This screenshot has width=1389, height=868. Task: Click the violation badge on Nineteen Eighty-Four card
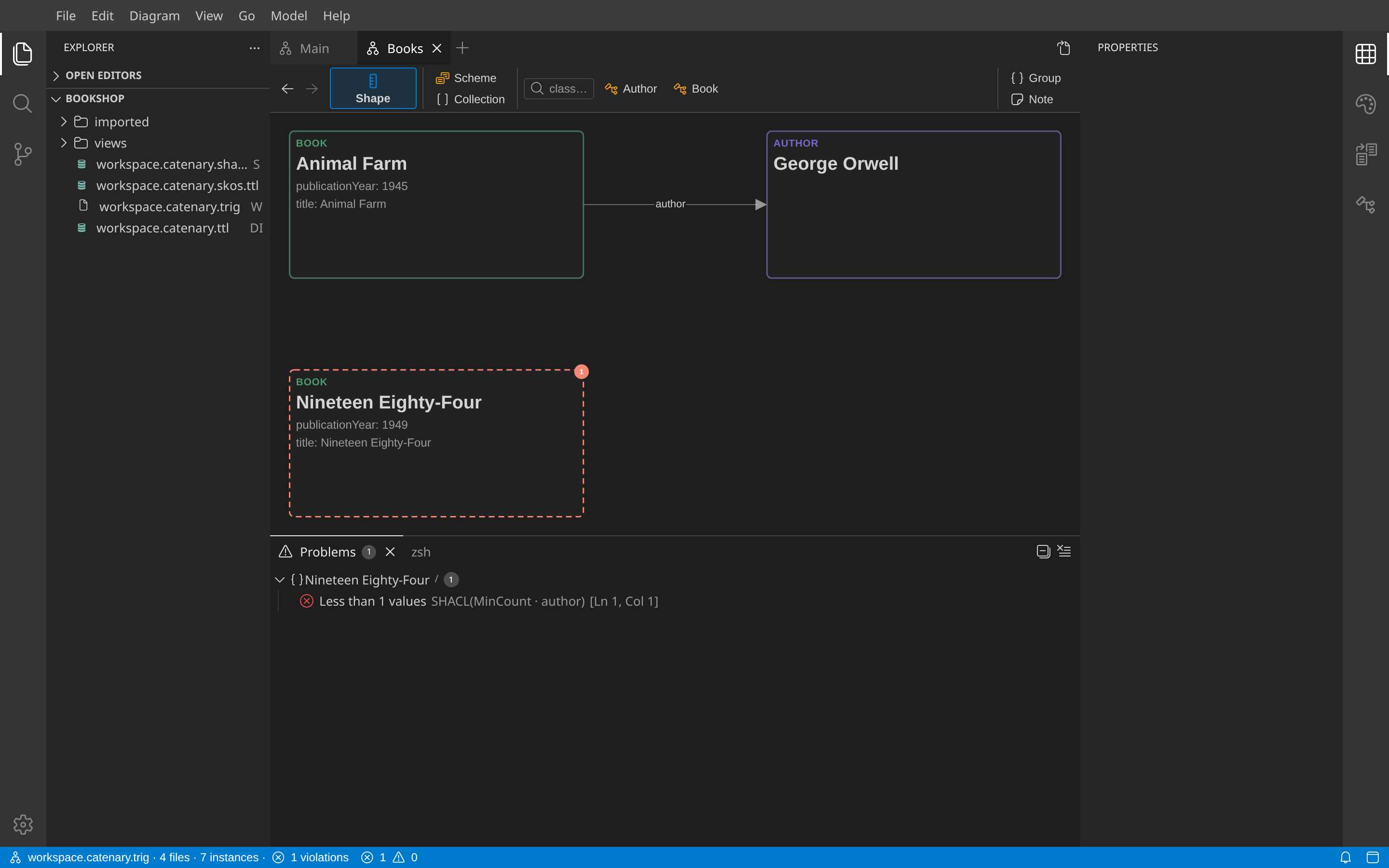[x=582, y=371]
